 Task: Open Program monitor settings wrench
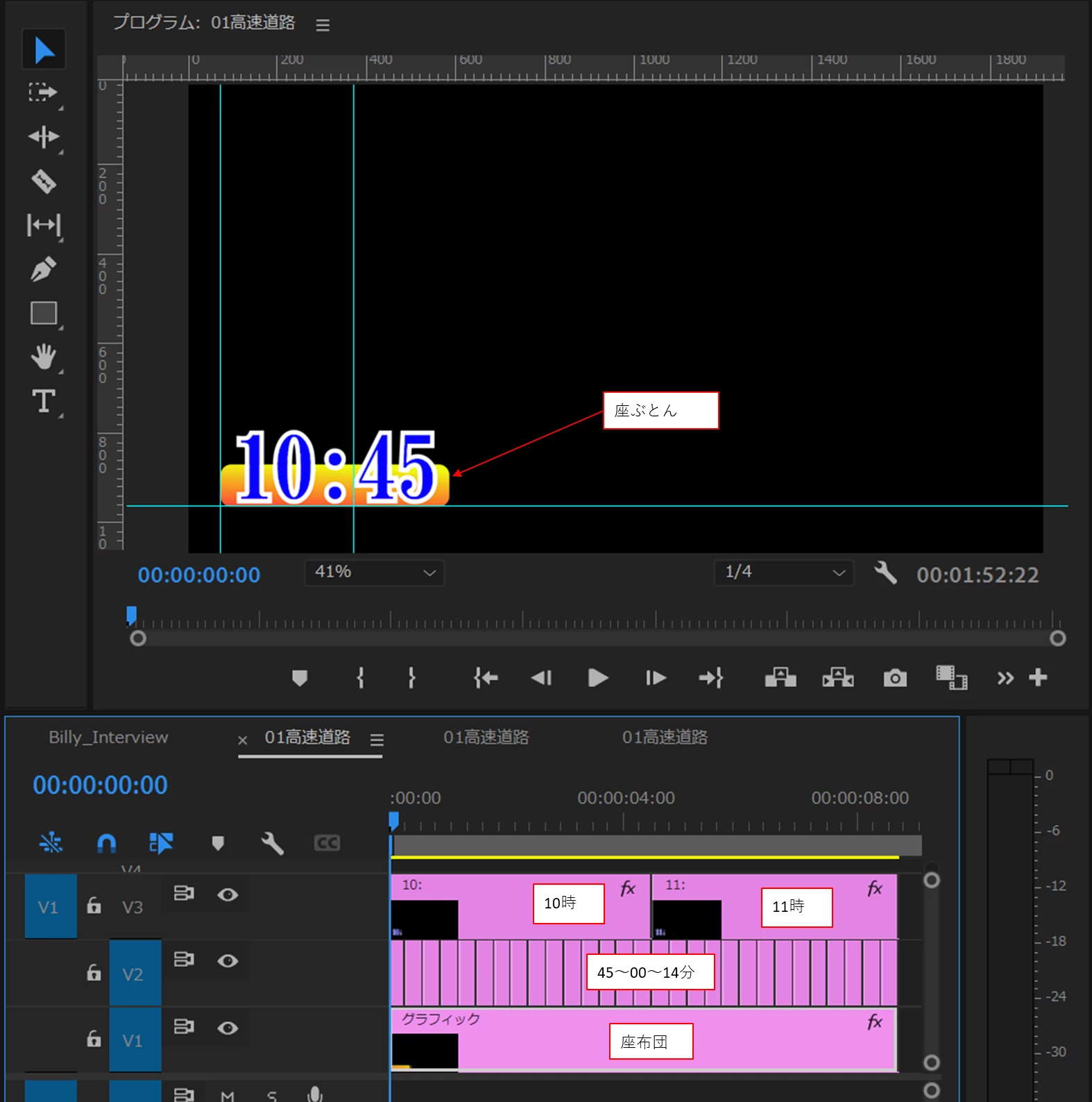[x=885, y=573]
